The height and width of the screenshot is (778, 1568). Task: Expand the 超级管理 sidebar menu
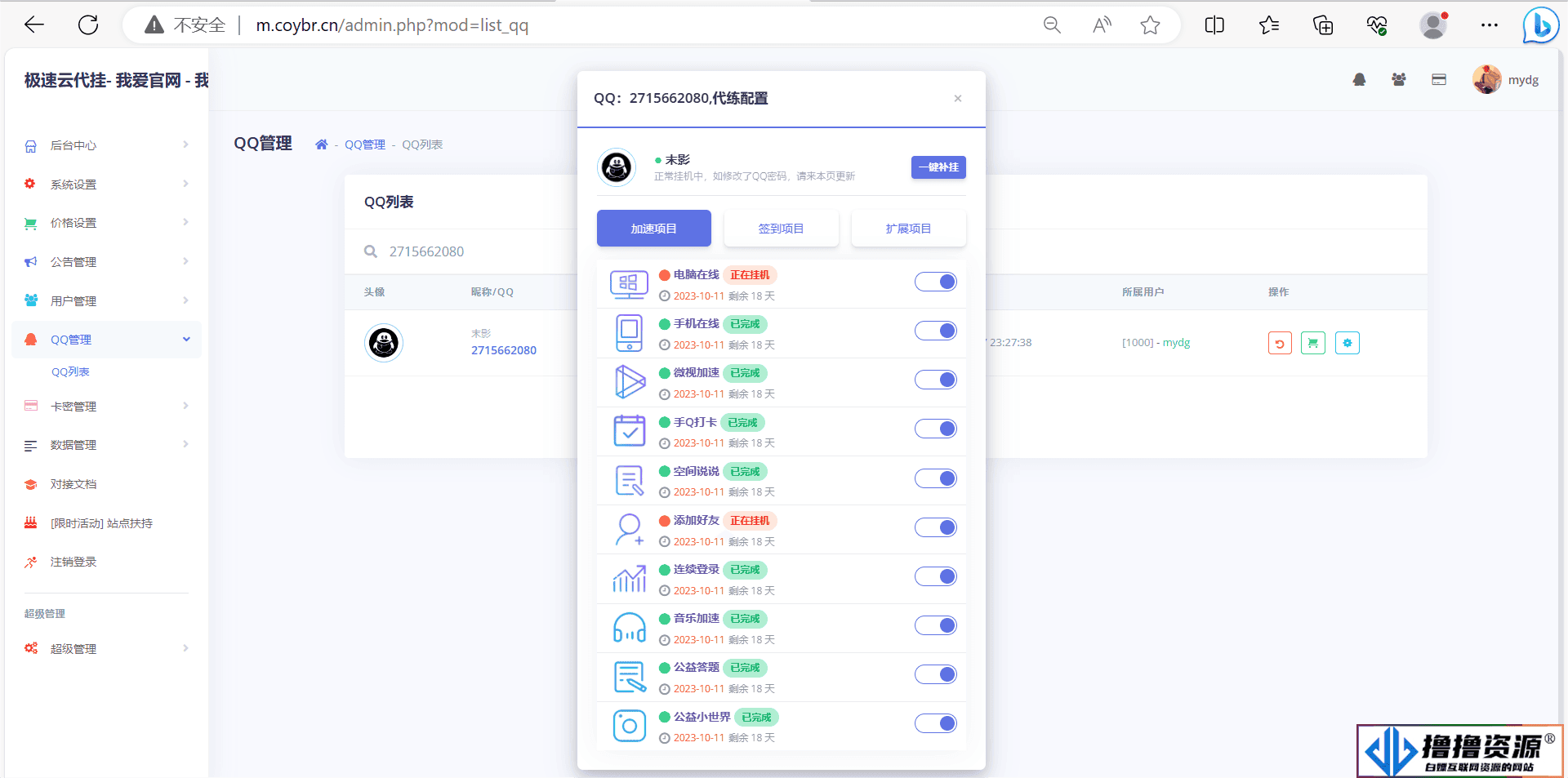(106, 648)
